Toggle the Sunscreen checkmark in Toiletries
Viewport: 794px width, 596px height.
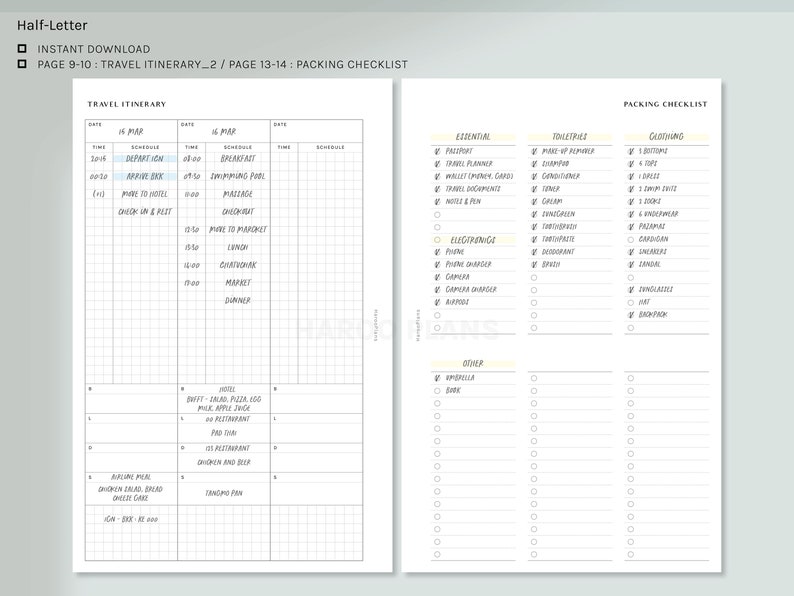click(x=534, y=214)
